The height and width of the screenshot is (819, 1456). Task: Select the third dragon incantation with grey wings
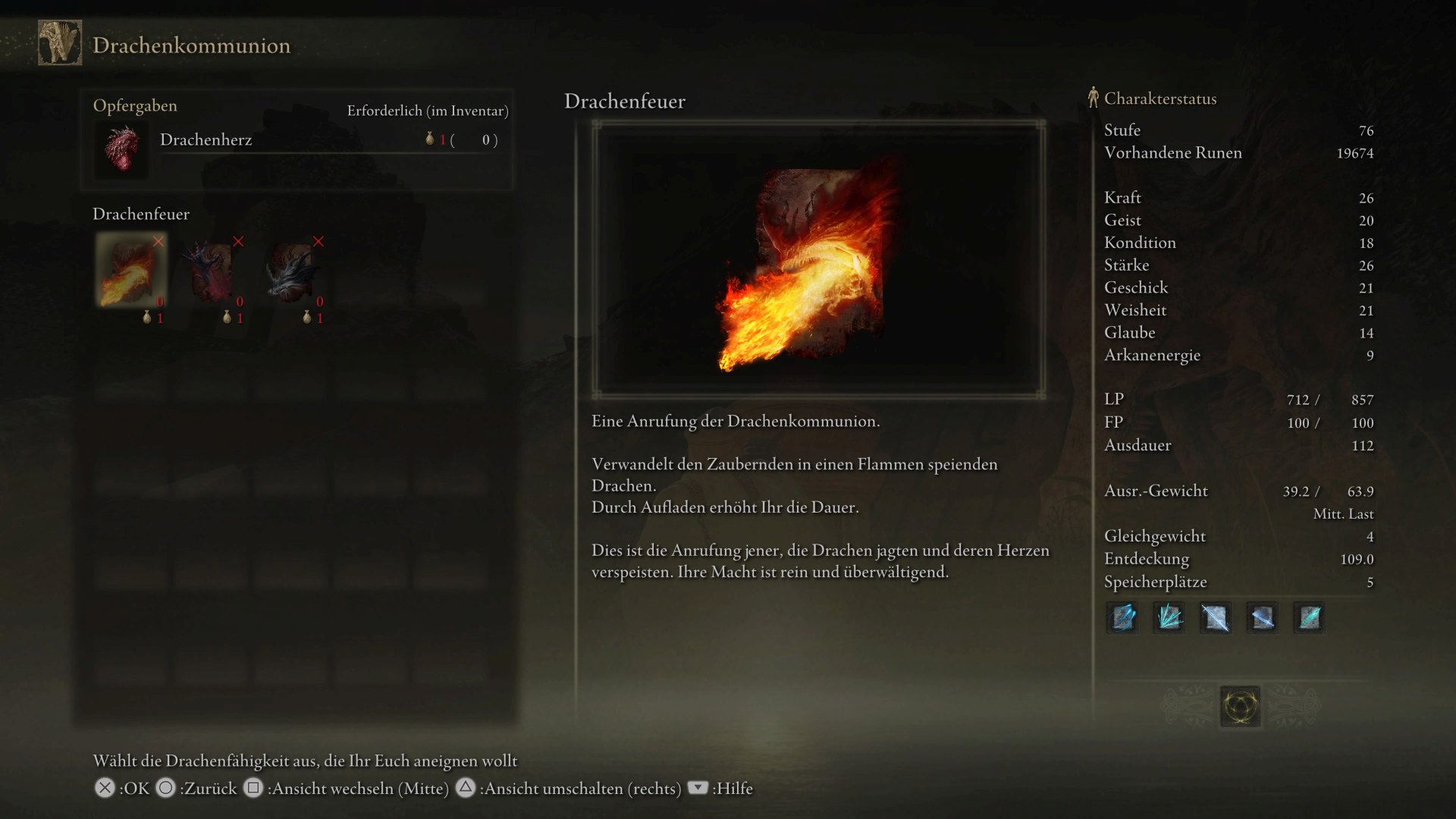pyautogui.click(x=292, y=270)
